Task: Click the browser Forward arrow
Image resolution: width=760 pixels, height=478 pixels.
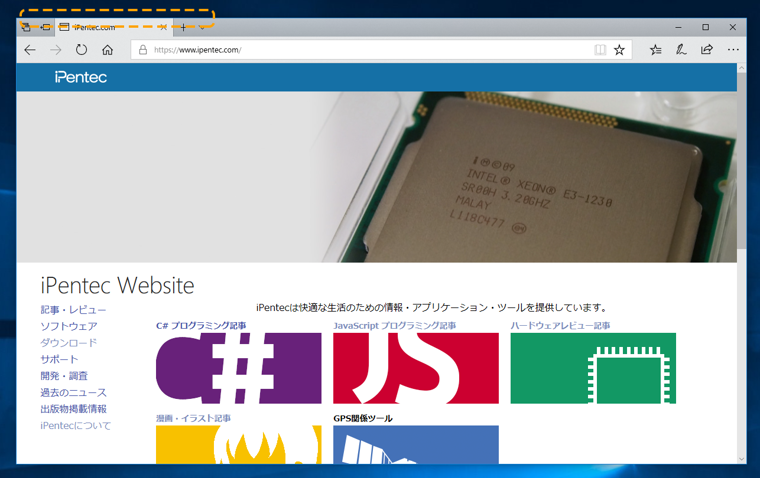Action: pyautogui.click(x=56, y=50)
